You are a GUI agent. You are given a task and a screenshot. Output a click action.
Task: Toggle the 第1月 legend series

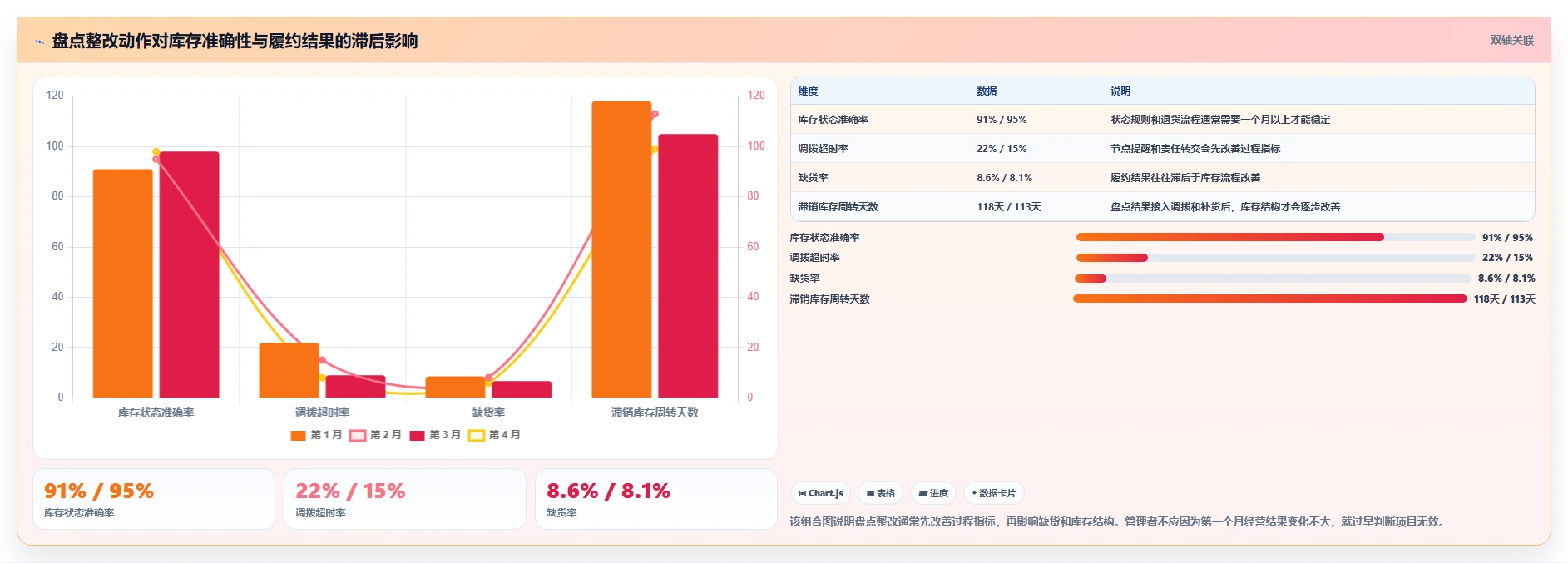point(316,435)
